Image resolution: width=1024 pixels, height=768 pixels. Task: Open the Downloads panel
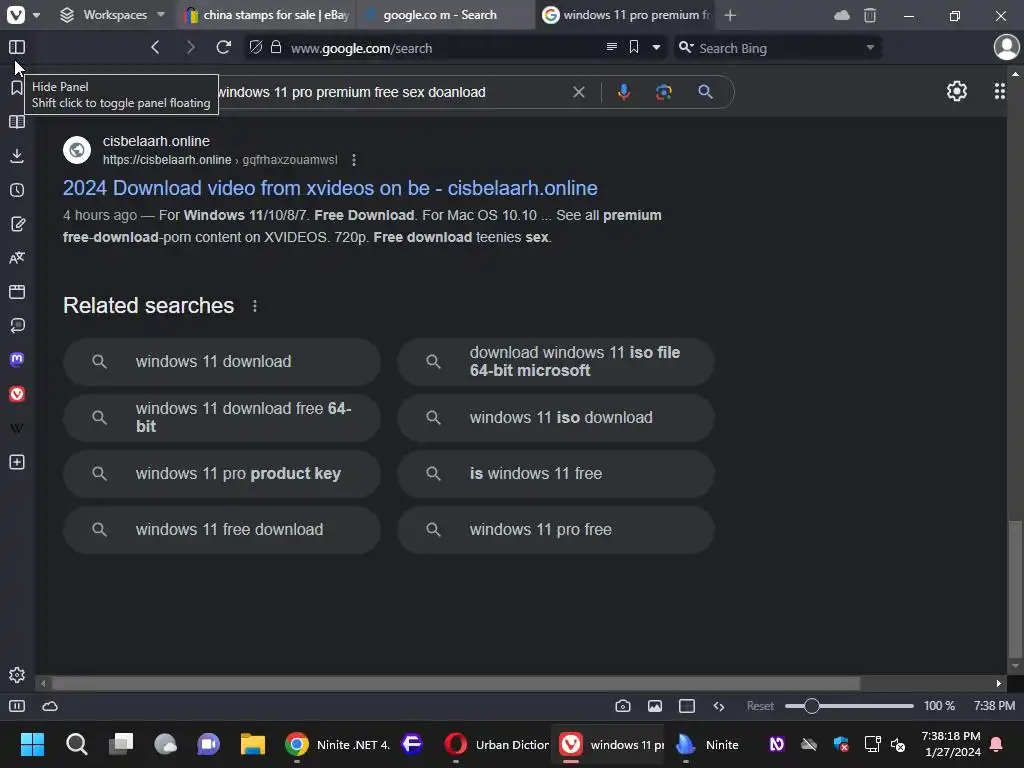click(17, 155)
